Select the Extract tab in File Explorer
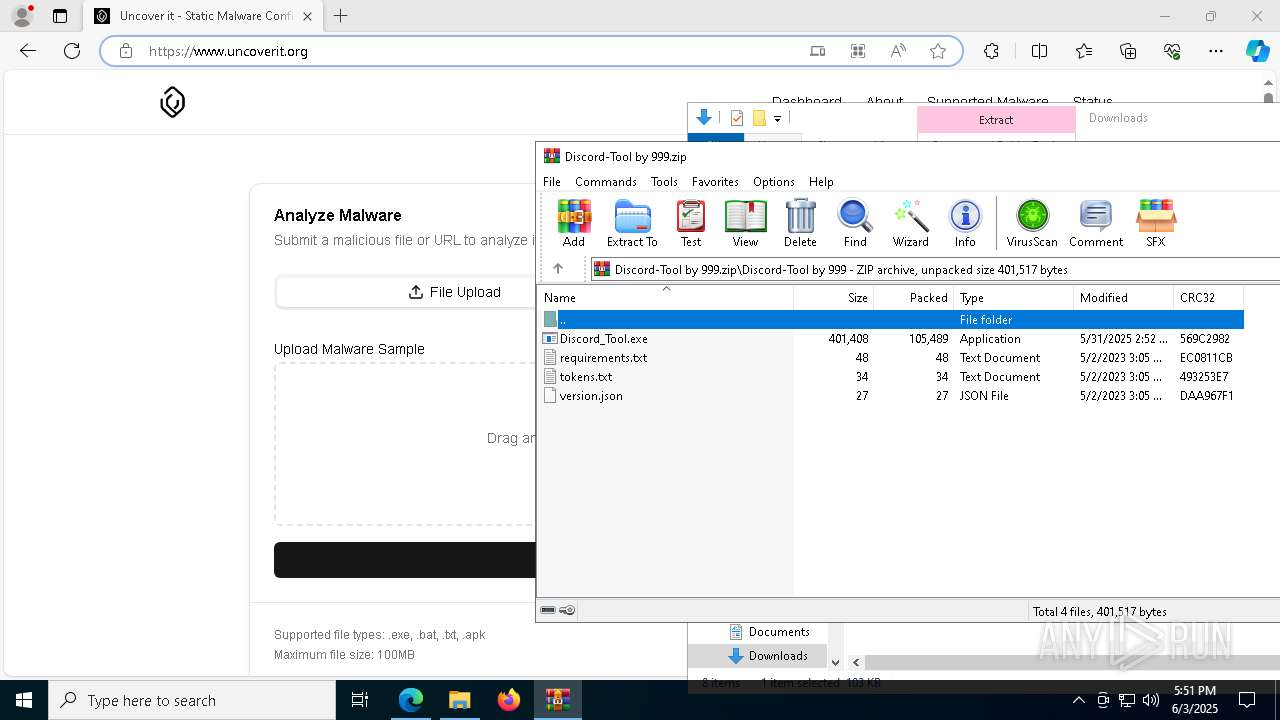The width and height of the screenshot is (1280, 720). coord(996,119)
